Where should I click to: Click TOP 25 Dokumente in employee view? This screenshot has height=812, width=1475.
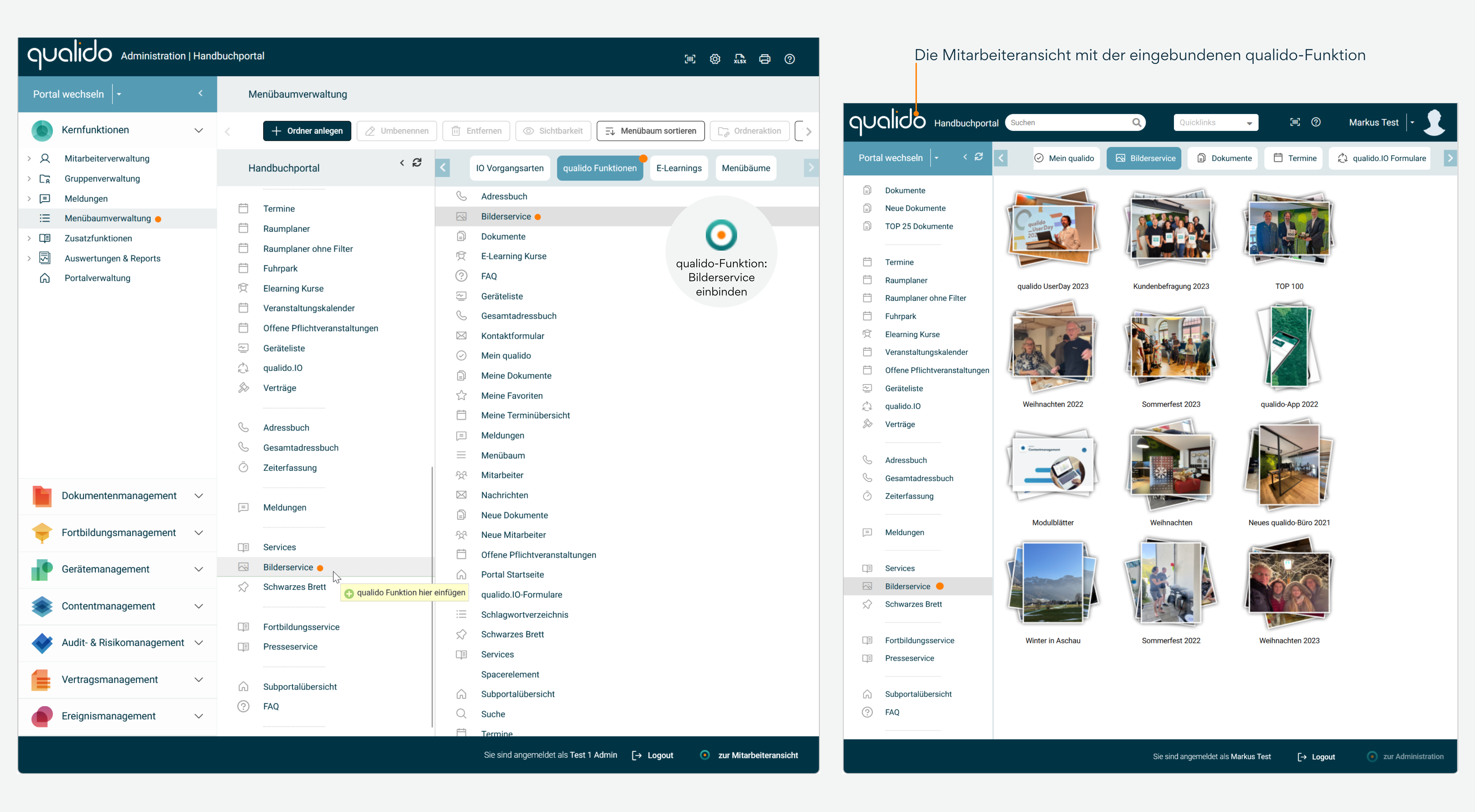point(918,226)
